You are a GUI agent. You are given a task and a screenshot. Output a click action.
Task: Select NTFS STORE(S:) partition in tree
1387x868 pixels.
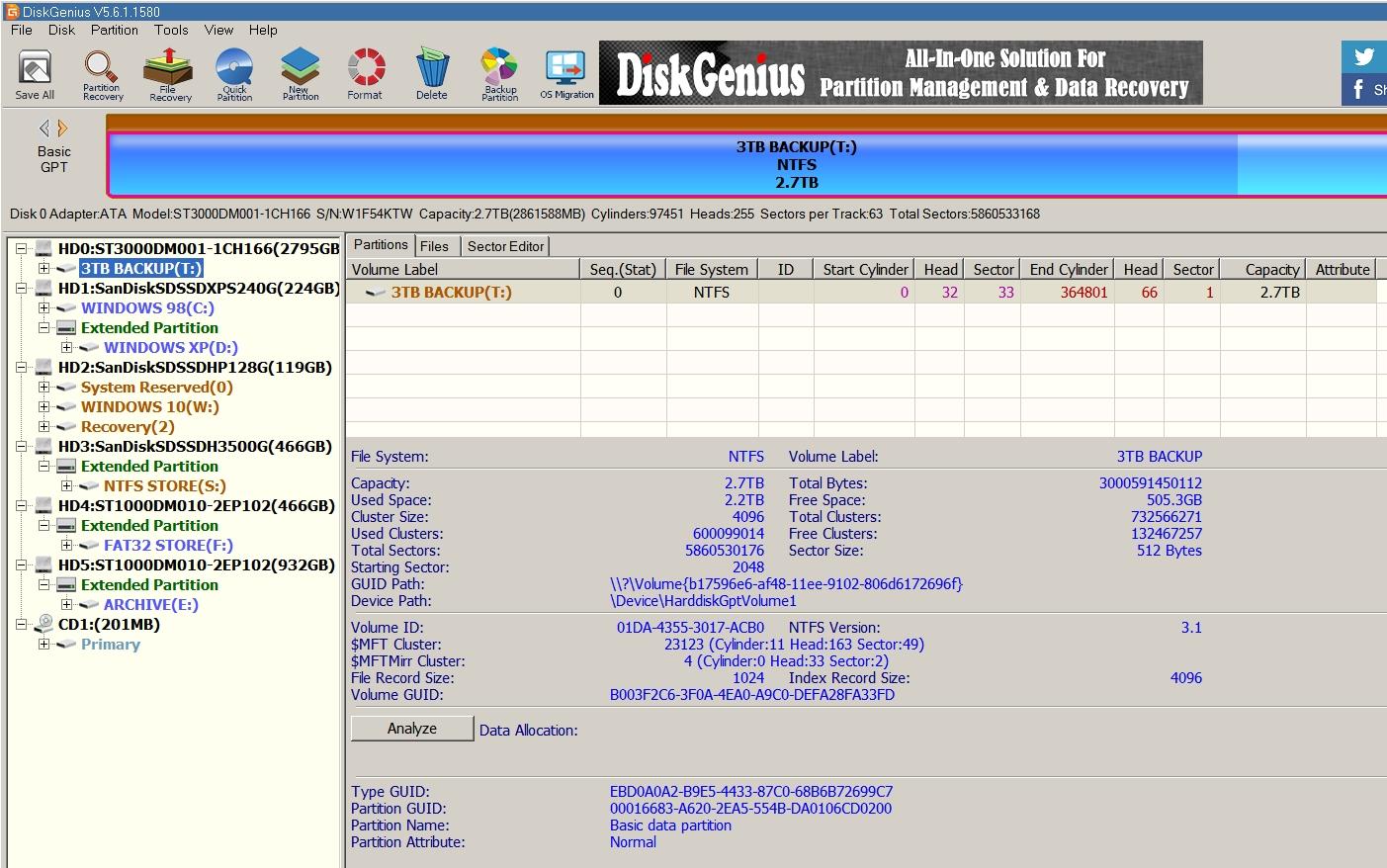(x=165, y=486)
